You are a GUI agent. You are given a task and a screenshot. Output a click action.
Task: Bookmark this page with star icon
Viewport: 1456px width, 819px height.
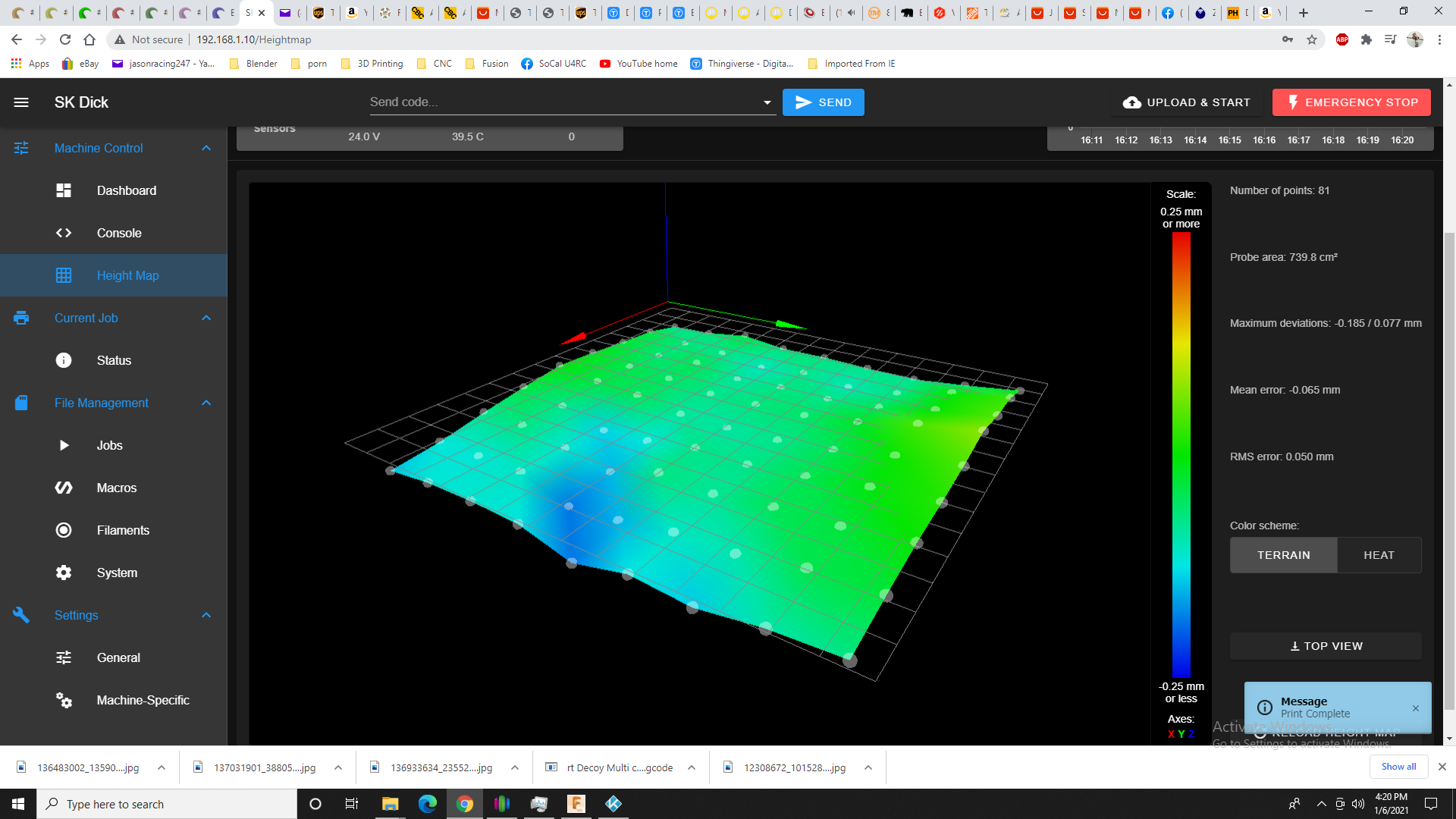click(1312, 39)
